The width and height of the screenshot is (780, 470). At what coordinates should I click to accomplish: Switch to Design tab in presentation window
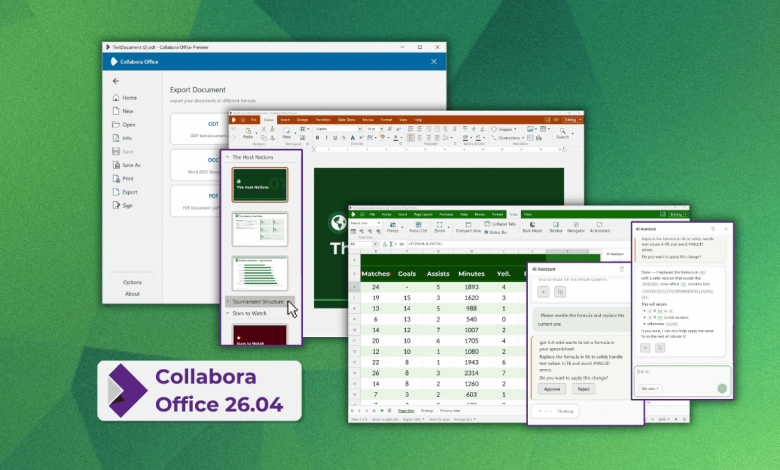[302, 120]
